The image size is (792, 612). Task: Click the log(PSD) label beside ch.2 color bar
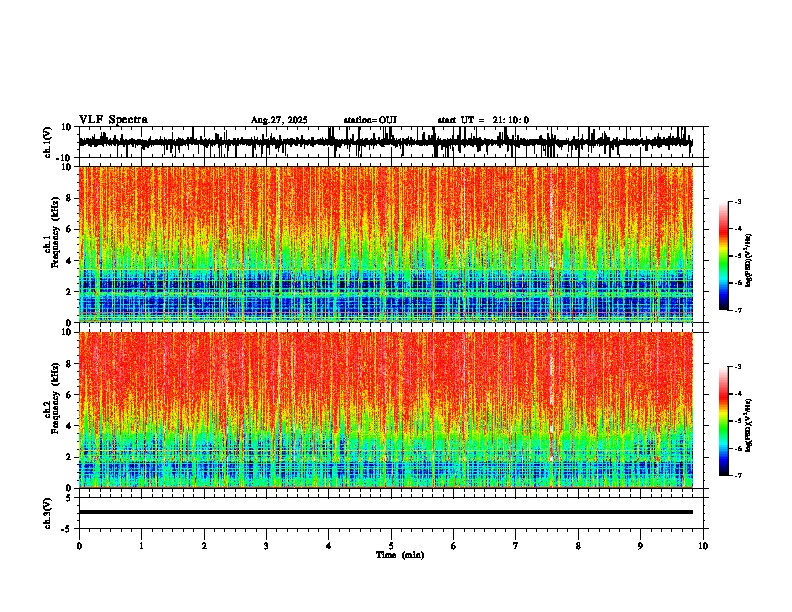pos(748,426)
